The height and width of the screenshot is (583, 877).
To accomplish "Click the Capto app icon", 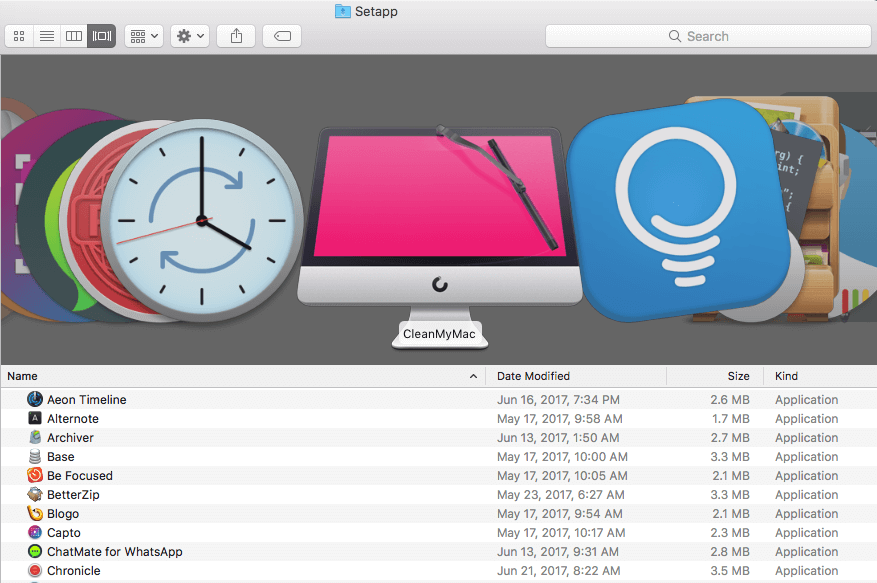I will point(35,532).
